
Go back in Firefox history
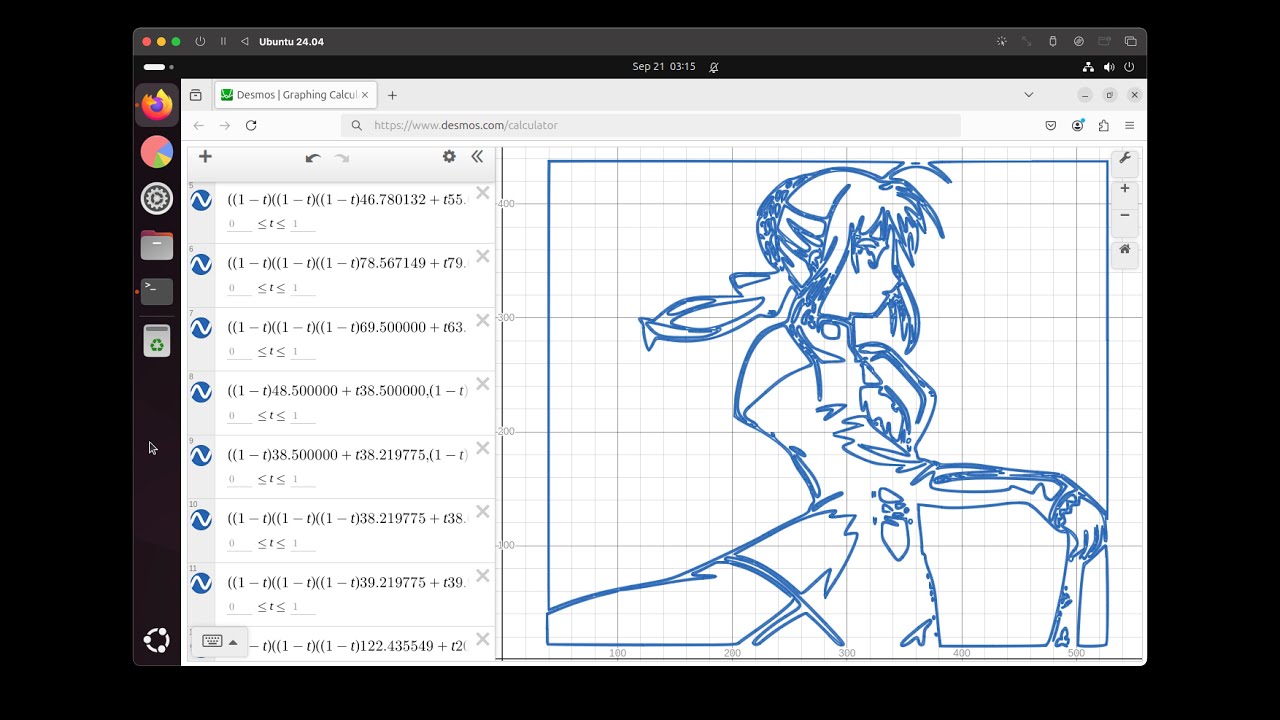(198, 125)
